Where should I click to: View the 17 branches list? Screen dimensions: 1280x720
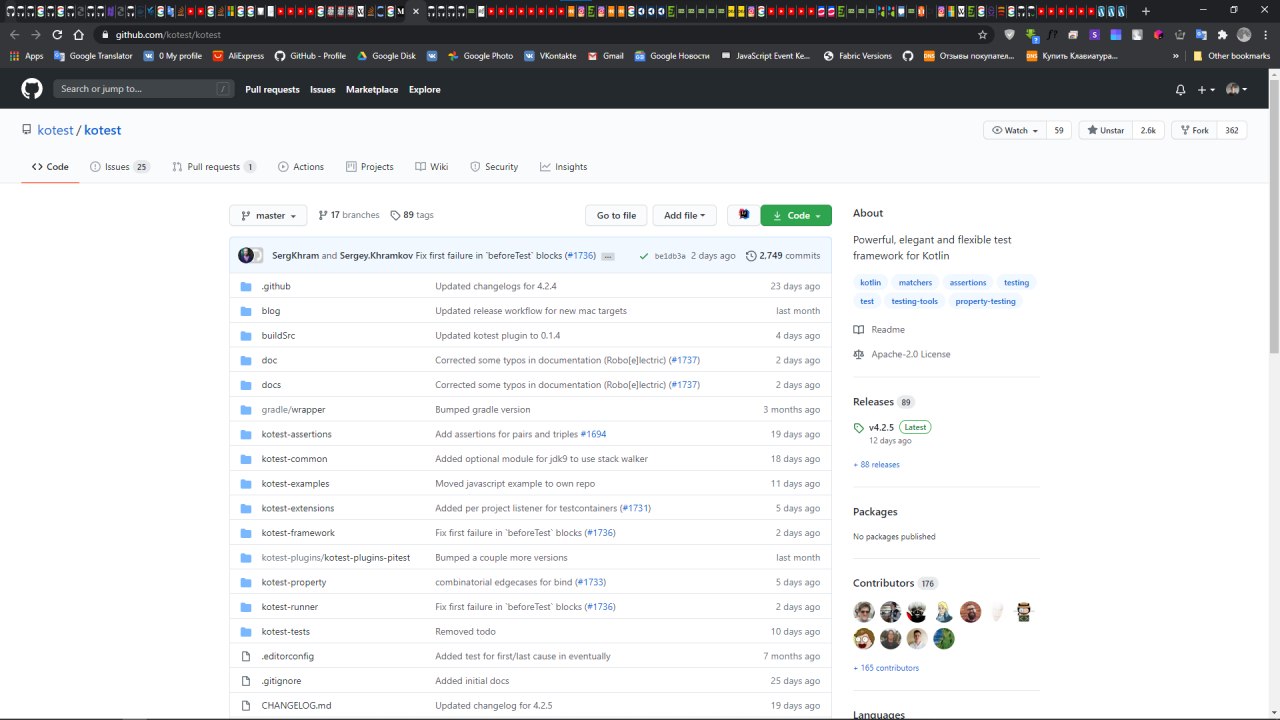[x=349, y=215]
